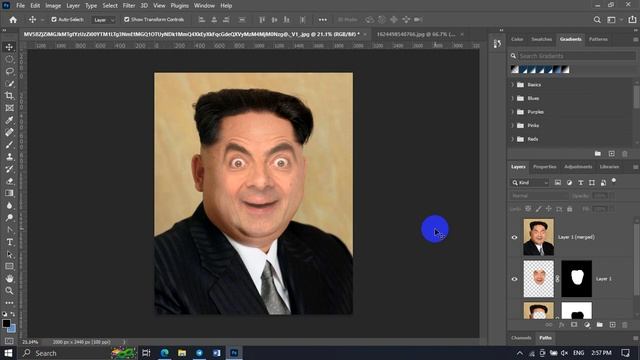The height and width of the screenshot is (360, 640).
Task: Switch to the second document tab
Action: pos(416,34)
